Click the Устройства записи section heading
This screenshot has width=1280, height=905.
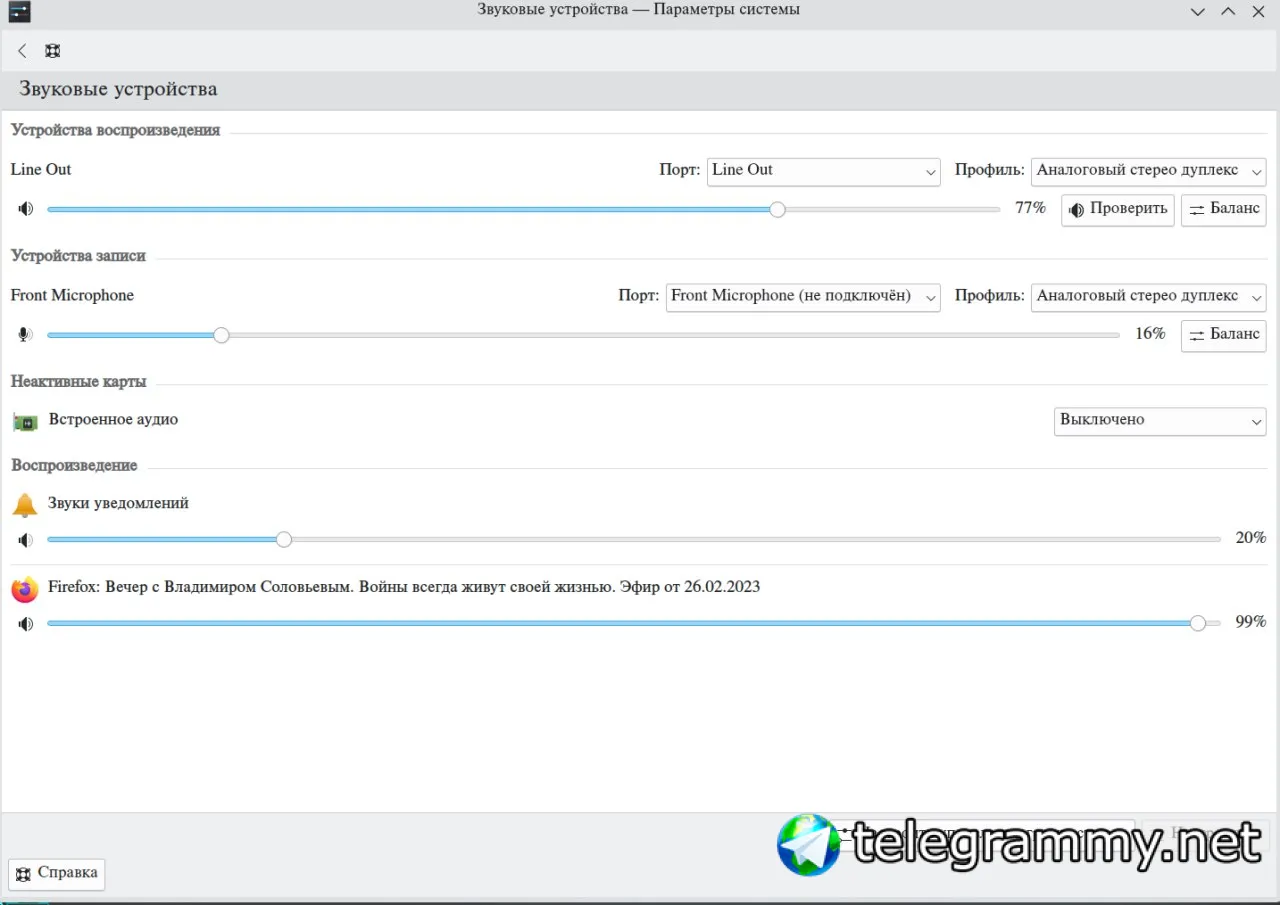coord(78,256)
